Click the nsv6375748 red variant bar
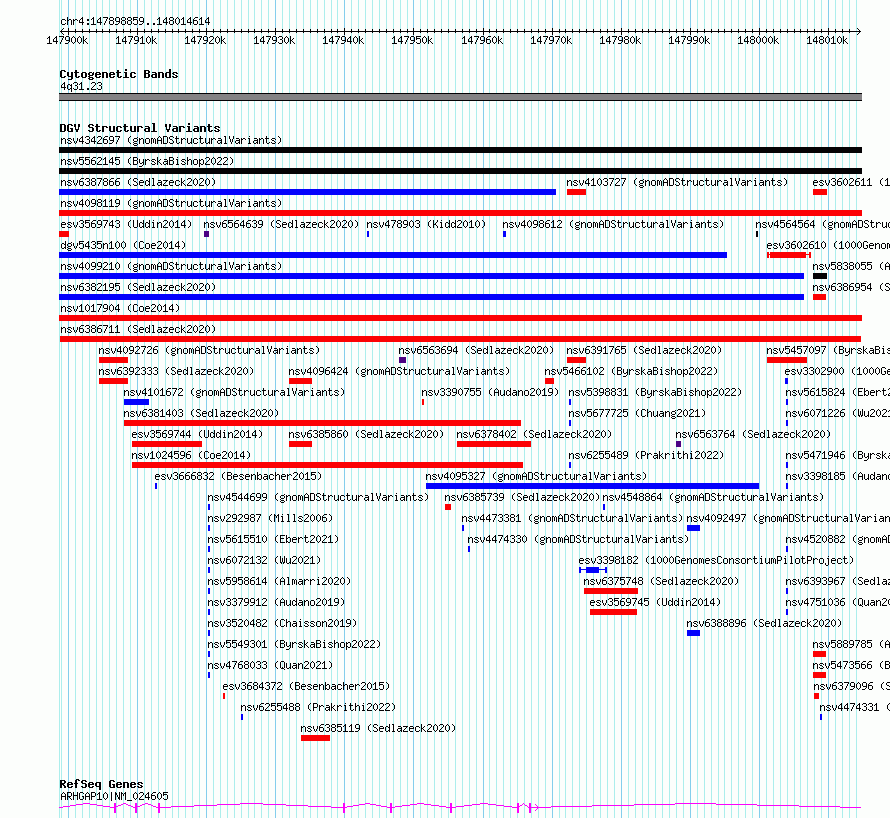The image size is (890, 818). [x=611, y=591]
